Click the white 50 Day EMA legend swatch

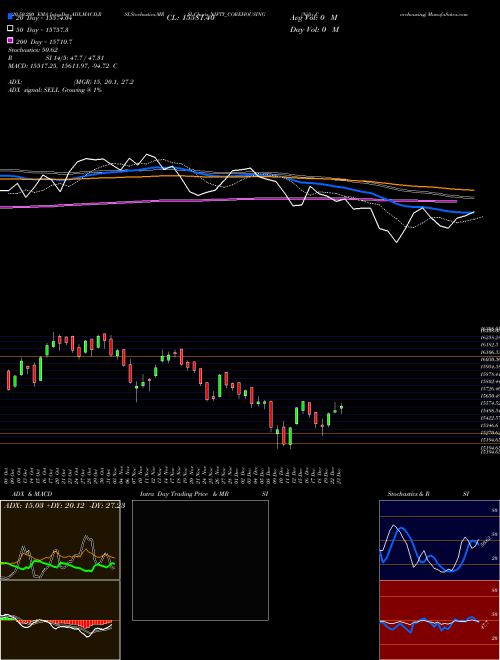click(10, 29)
